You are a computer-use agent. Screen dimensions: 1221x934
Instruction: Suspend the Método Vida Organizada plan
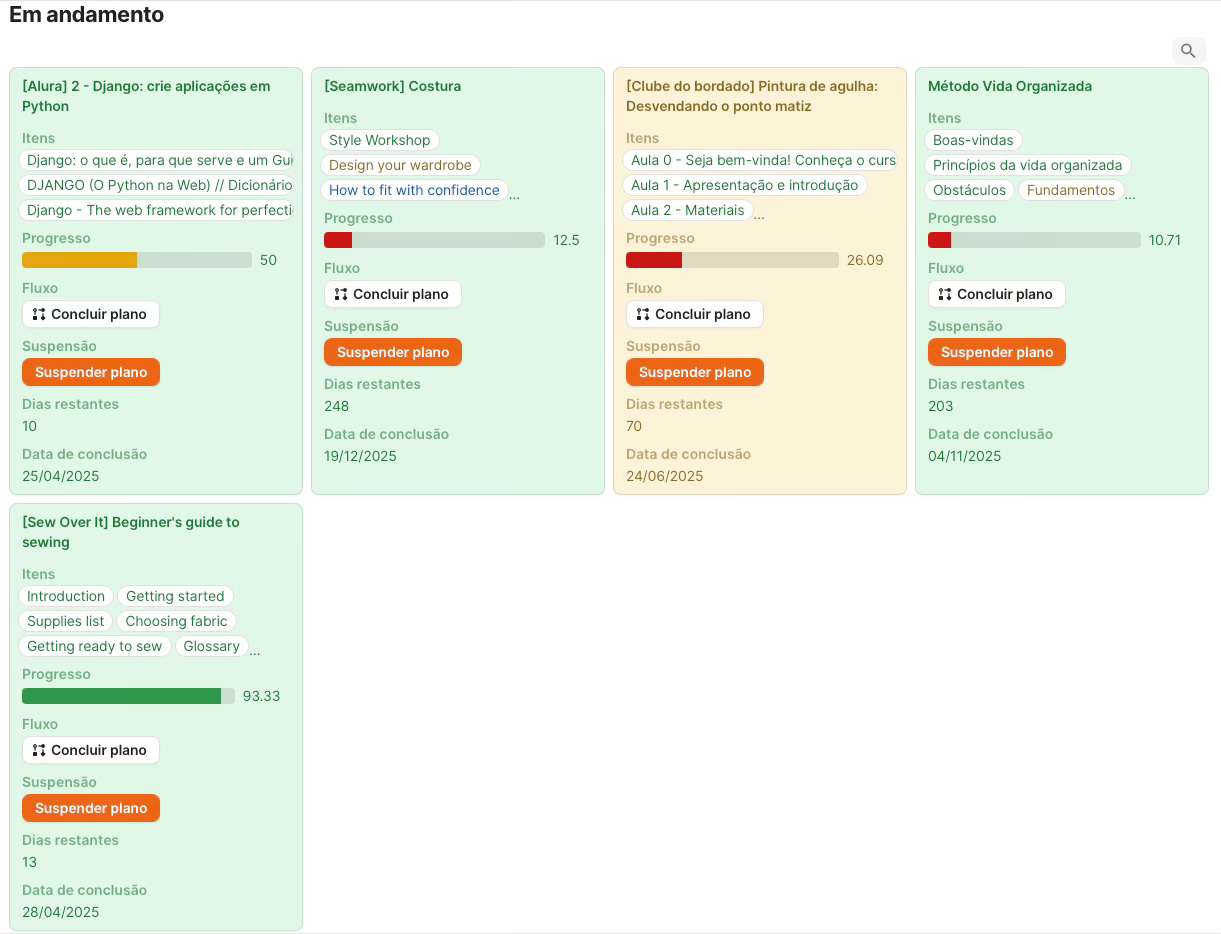point(997,352)
